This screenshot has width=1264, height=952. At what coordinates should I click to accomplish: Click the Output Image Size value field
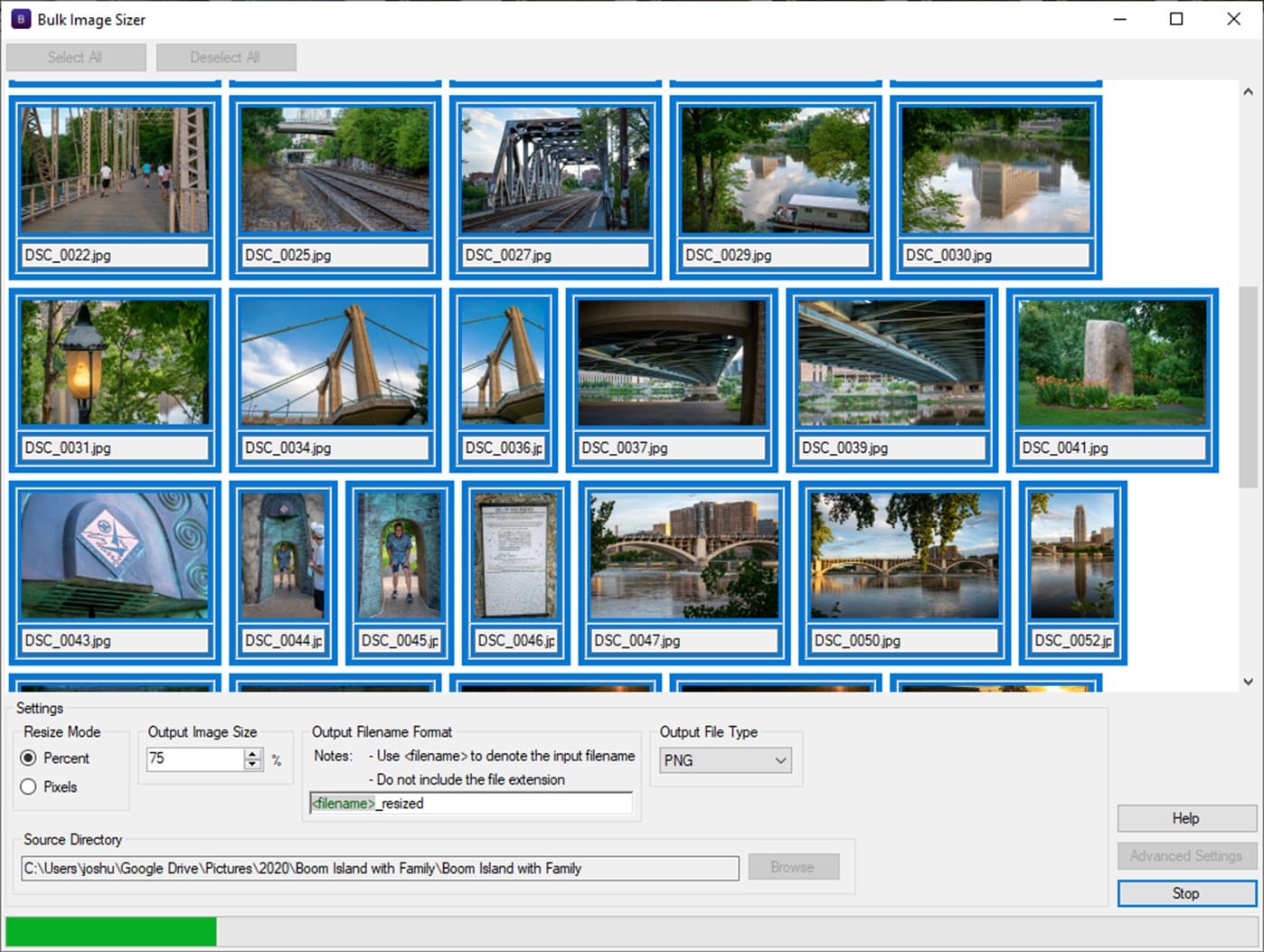pyautogui.click(x=194, y=759)
